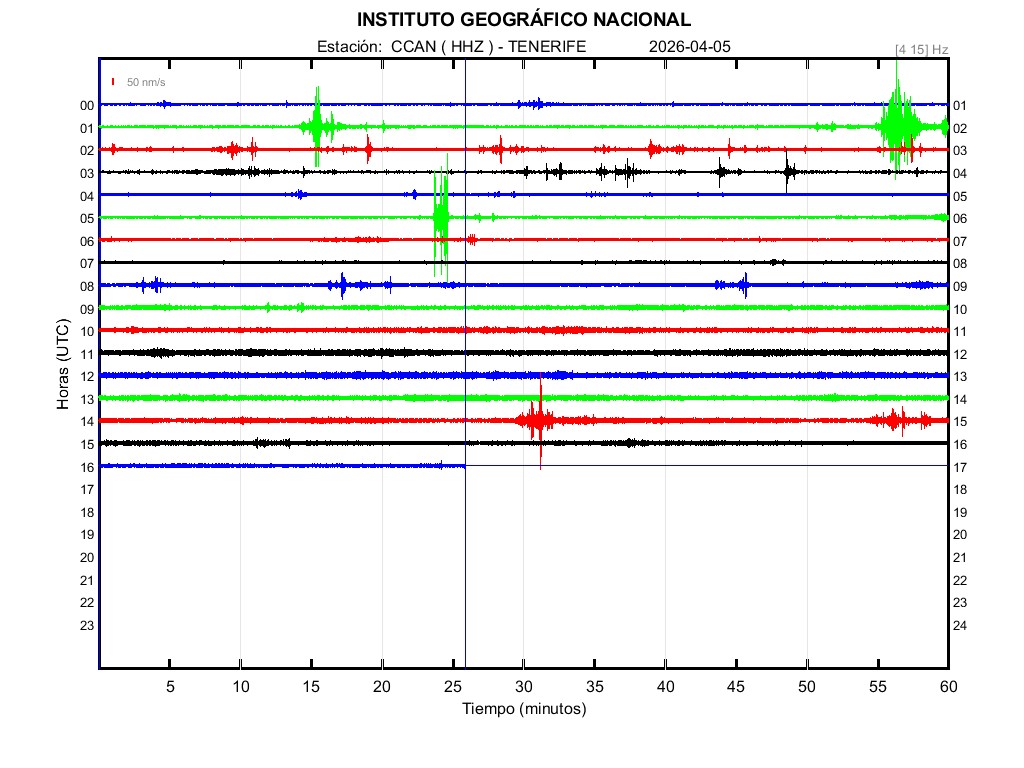The height and width of the screenshot is (768, 1024).
Task: Select green event at minute 15, hour 01
Action: 317,126
